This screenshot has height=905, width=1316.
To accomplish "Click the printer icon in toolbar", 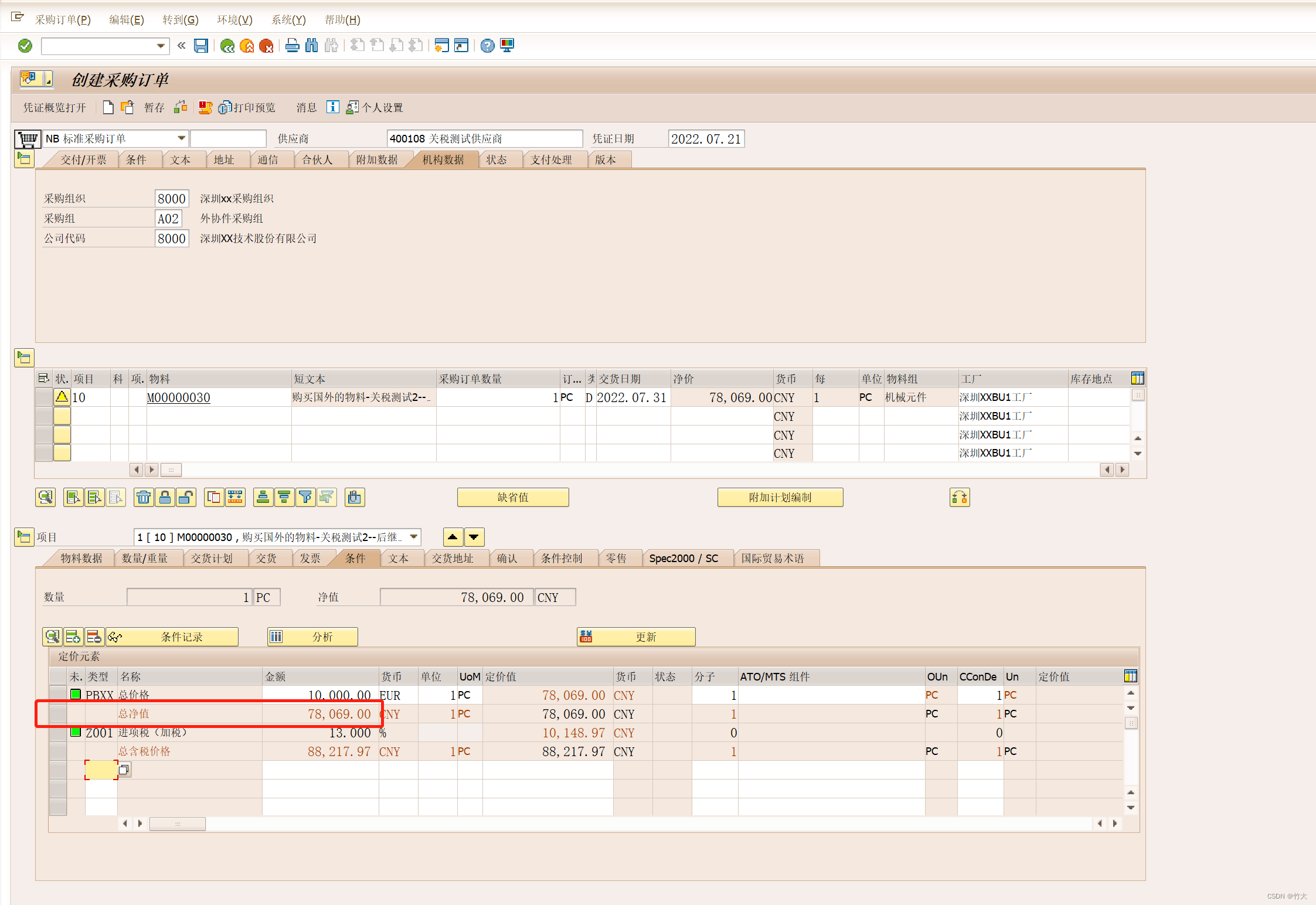I will pyautogui.click(x=292, y=46).
